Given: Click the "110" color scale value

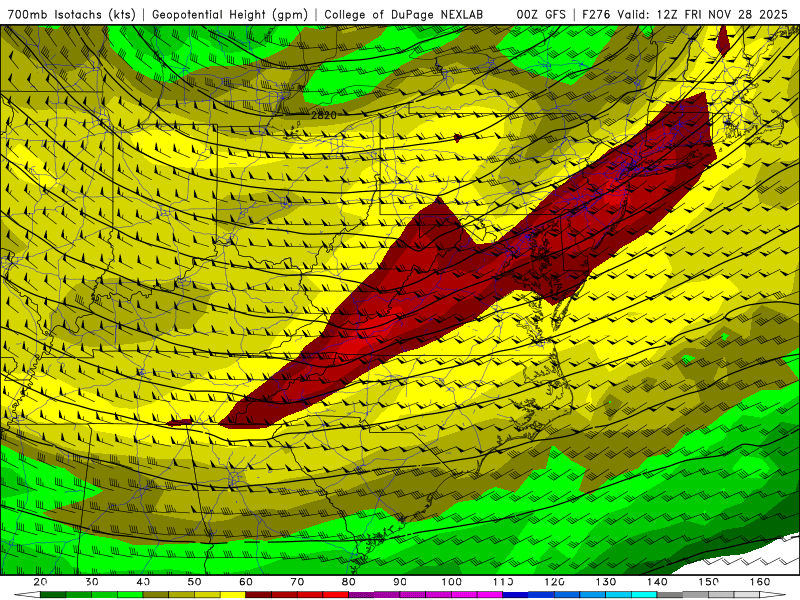Looking at the screenshot, I should point(503,582).
